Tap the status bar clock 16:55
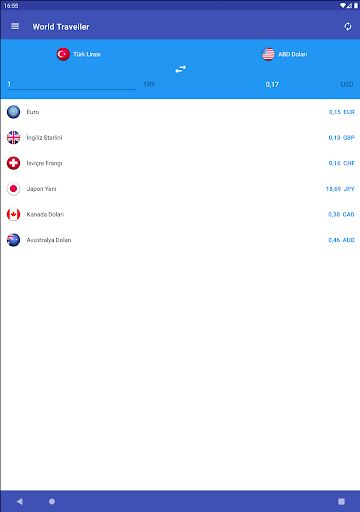This screenshot has width=360, height=512. point(11,6)
